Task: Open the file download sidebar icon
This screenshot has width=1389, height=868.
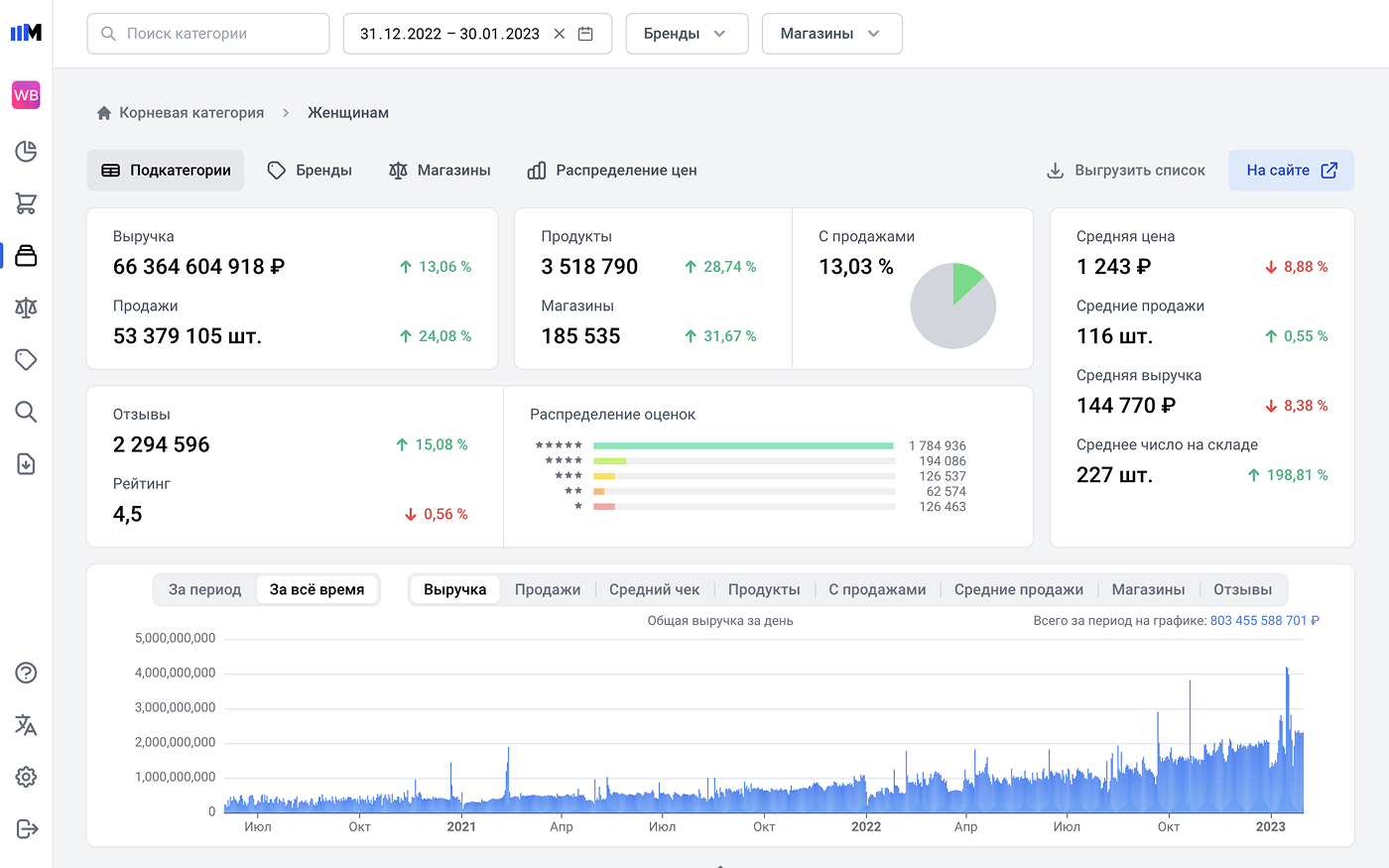Action: click(x=26, y=463)
